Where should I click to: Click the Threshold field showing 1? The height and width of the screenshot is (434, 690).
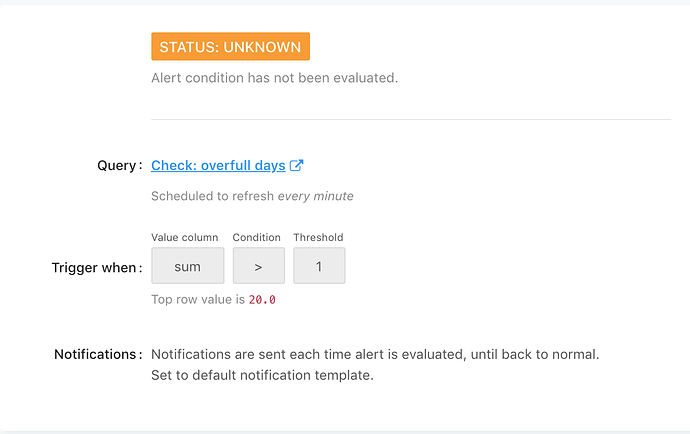point(319,265)
